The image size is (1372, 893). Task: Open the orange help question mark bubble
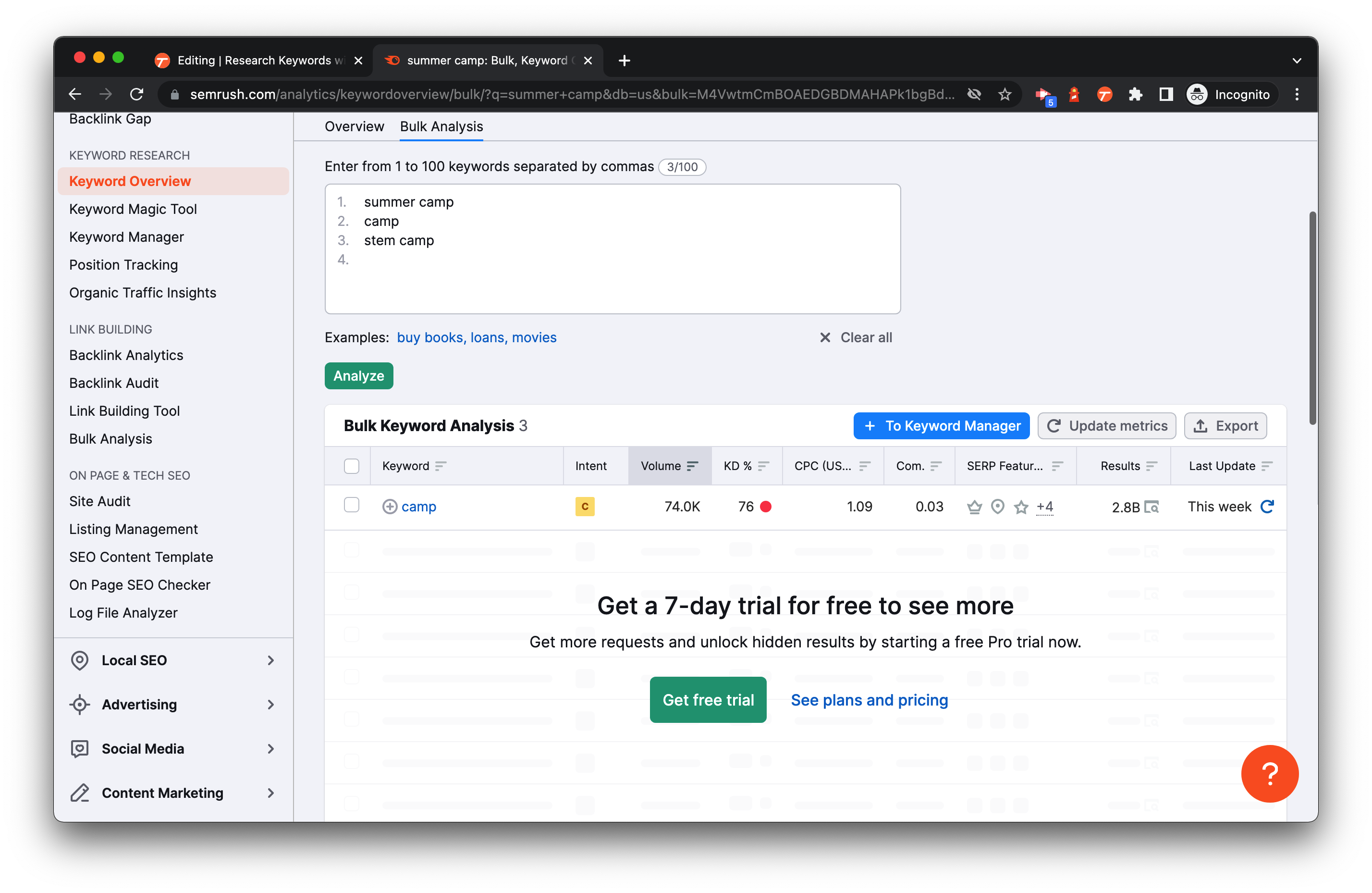tap(1270, 773)
